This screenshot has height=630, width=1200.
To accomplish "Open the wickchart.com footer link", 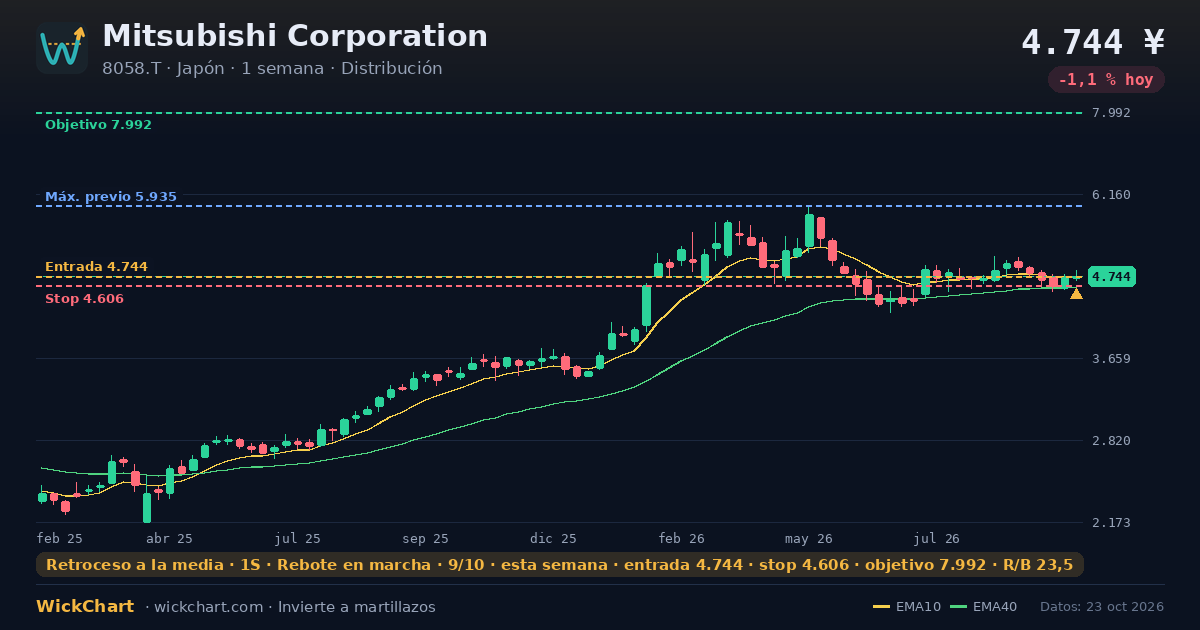I will pyautogui.click(x=209, y=607).
